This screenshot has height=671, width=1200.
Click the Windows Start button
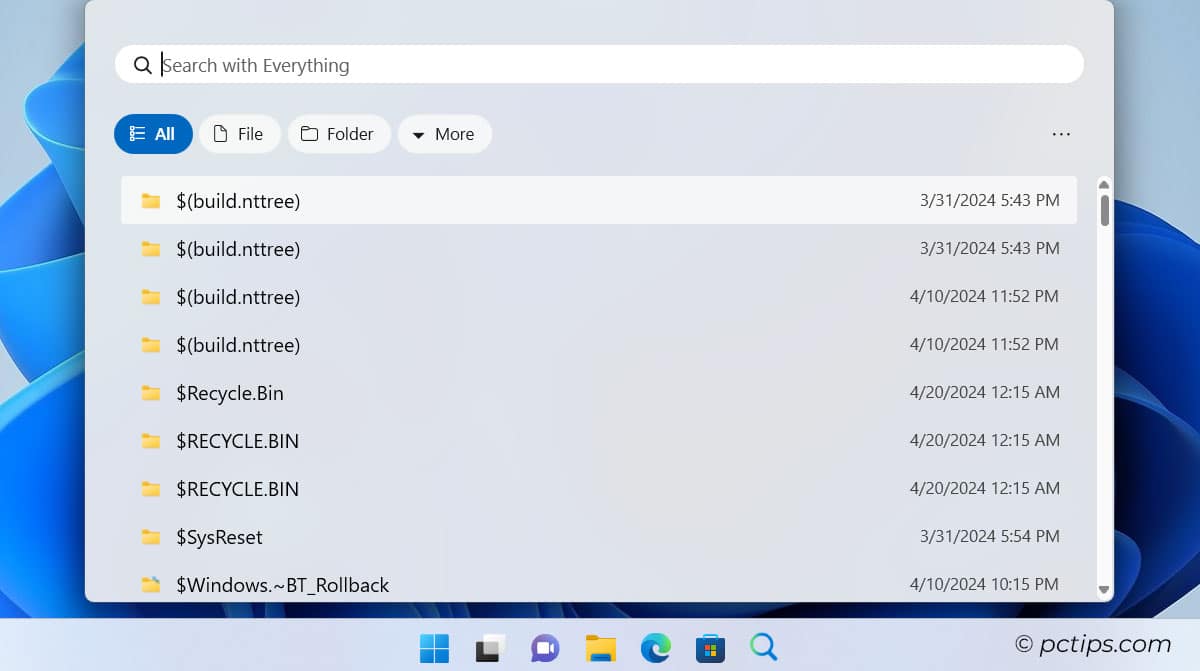point(434,648)
